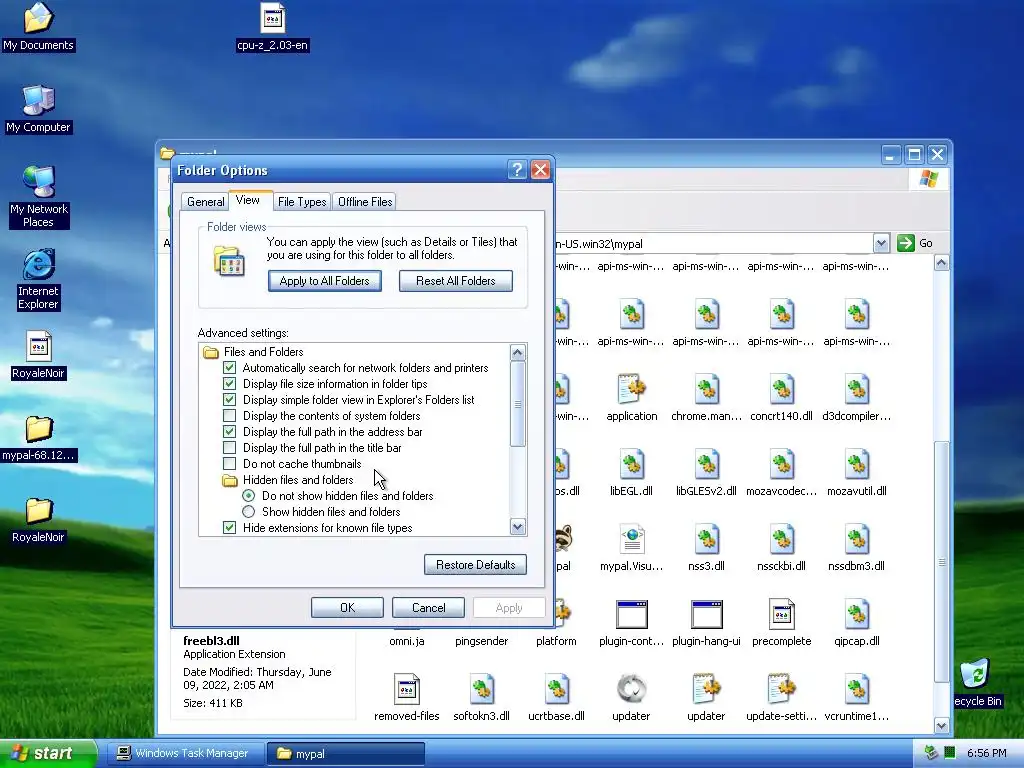
Task: Select the update-setti... file icon
Action: pyautogui.click(x=781, y=690)
